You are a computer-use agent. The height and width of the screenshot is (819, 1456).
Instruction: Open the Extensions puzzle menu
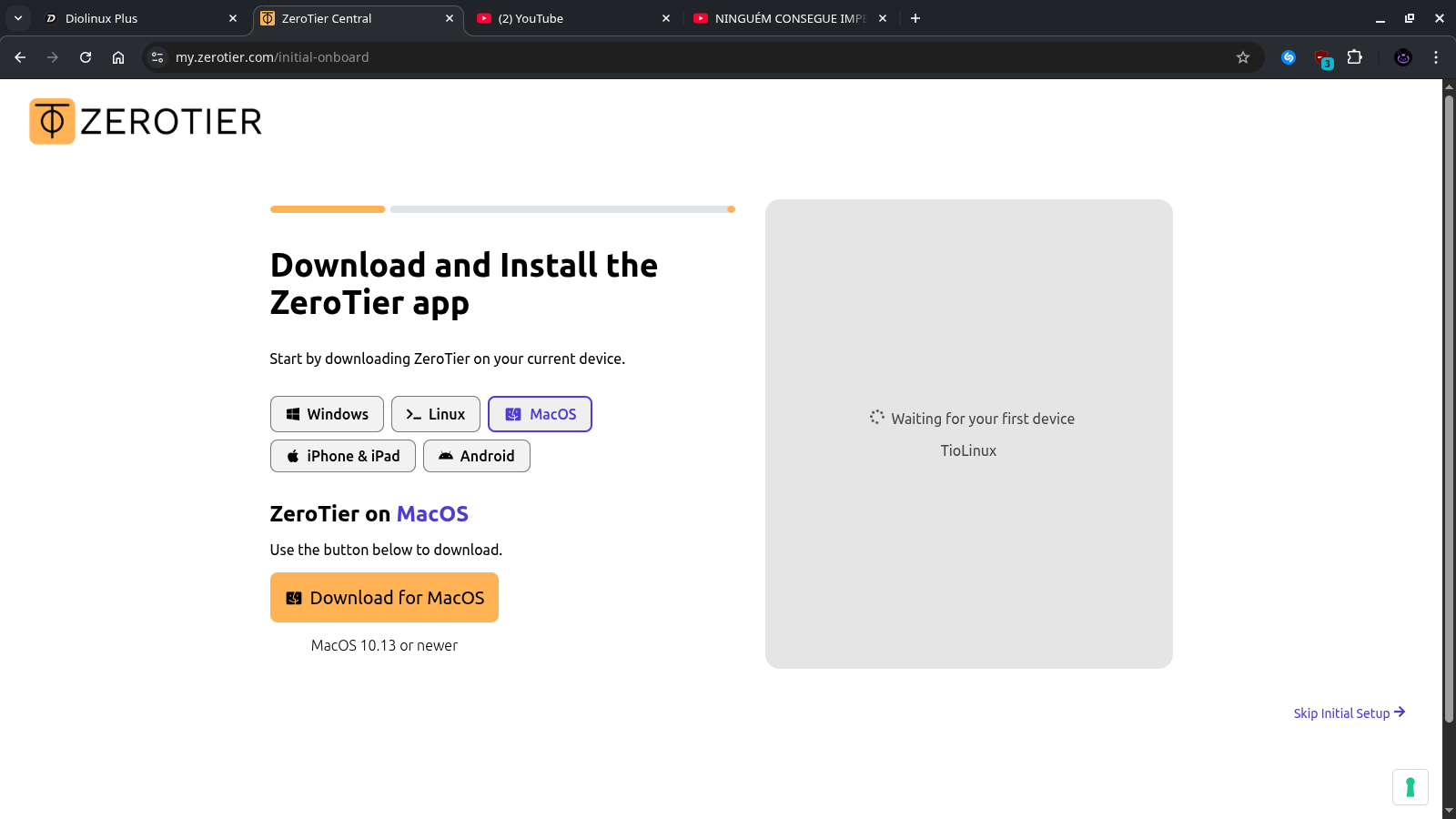(x=1355, y=57)
